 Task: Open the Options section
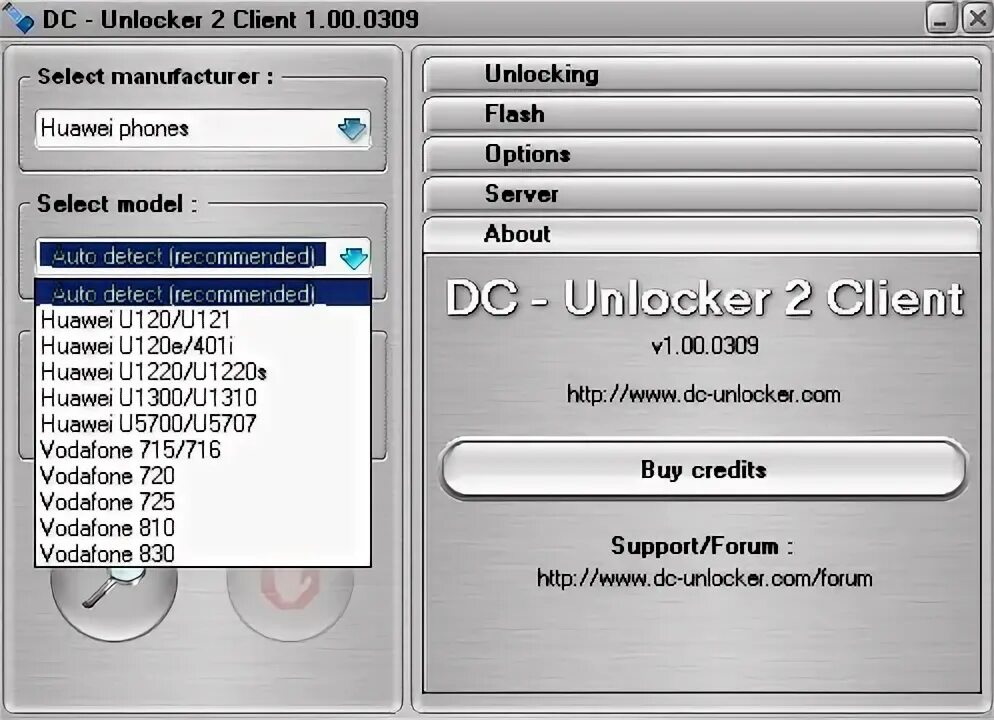click(702, 155)
